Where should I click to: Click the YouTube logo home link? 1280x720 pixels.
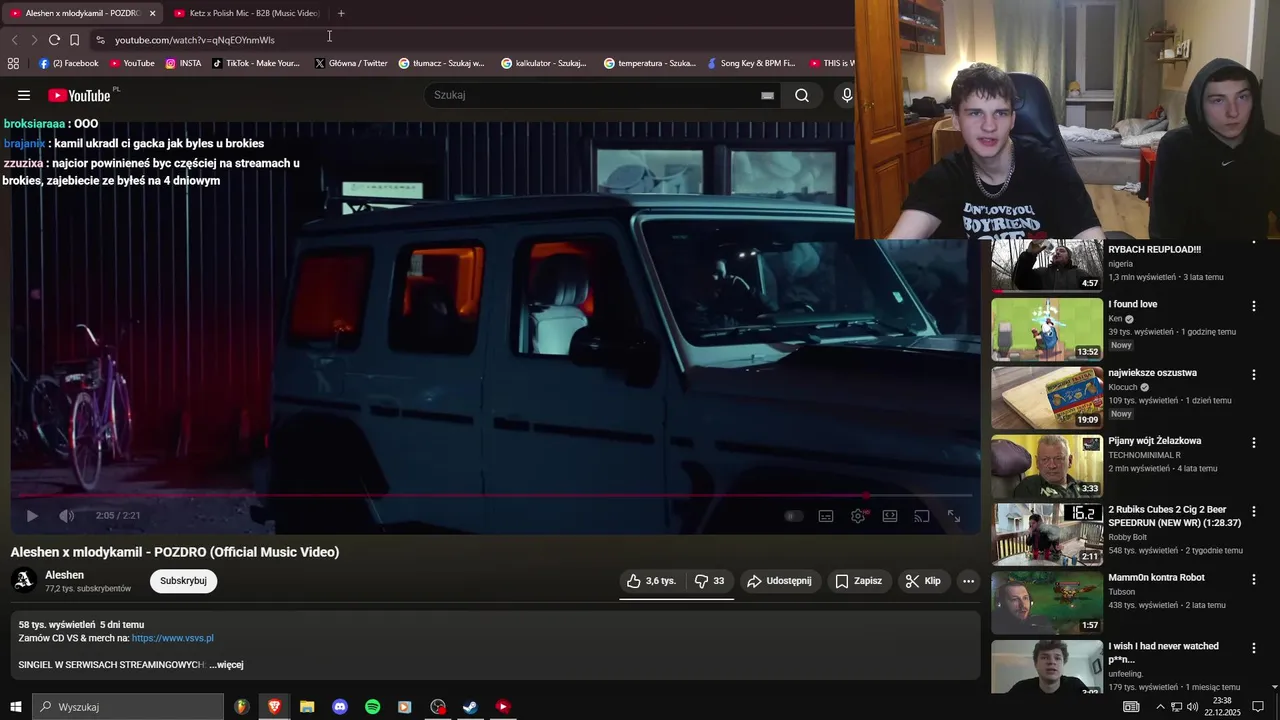point(79,95)
